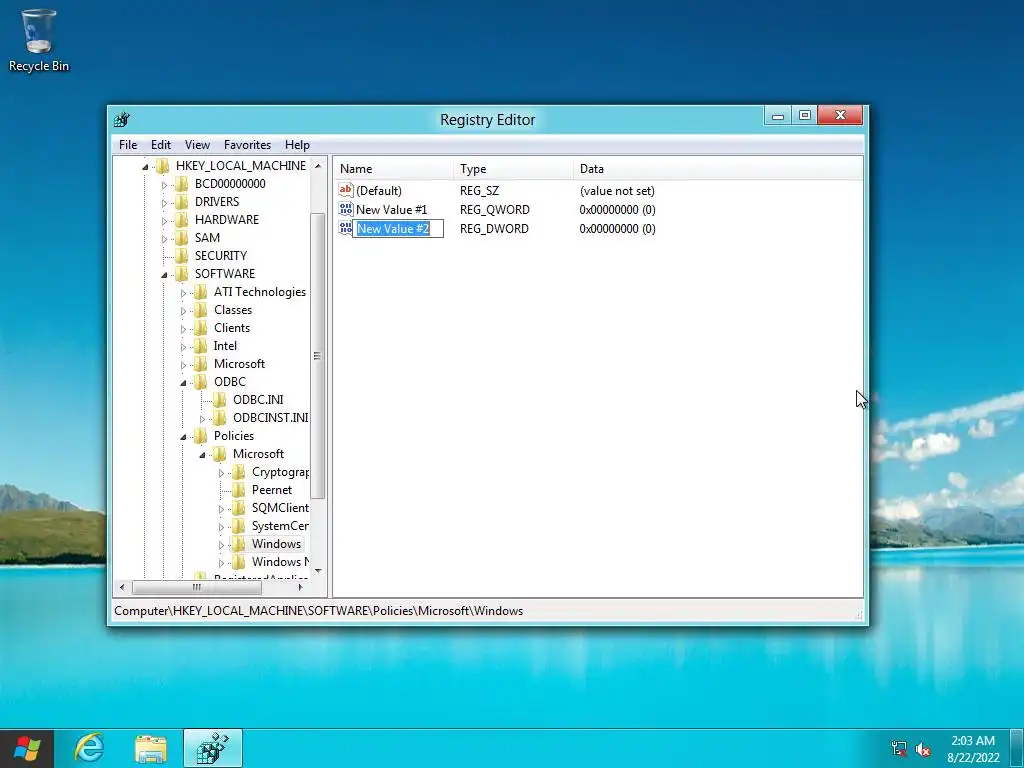Expand the HARDWARE key
The image size is (1024, 768).
165,221
